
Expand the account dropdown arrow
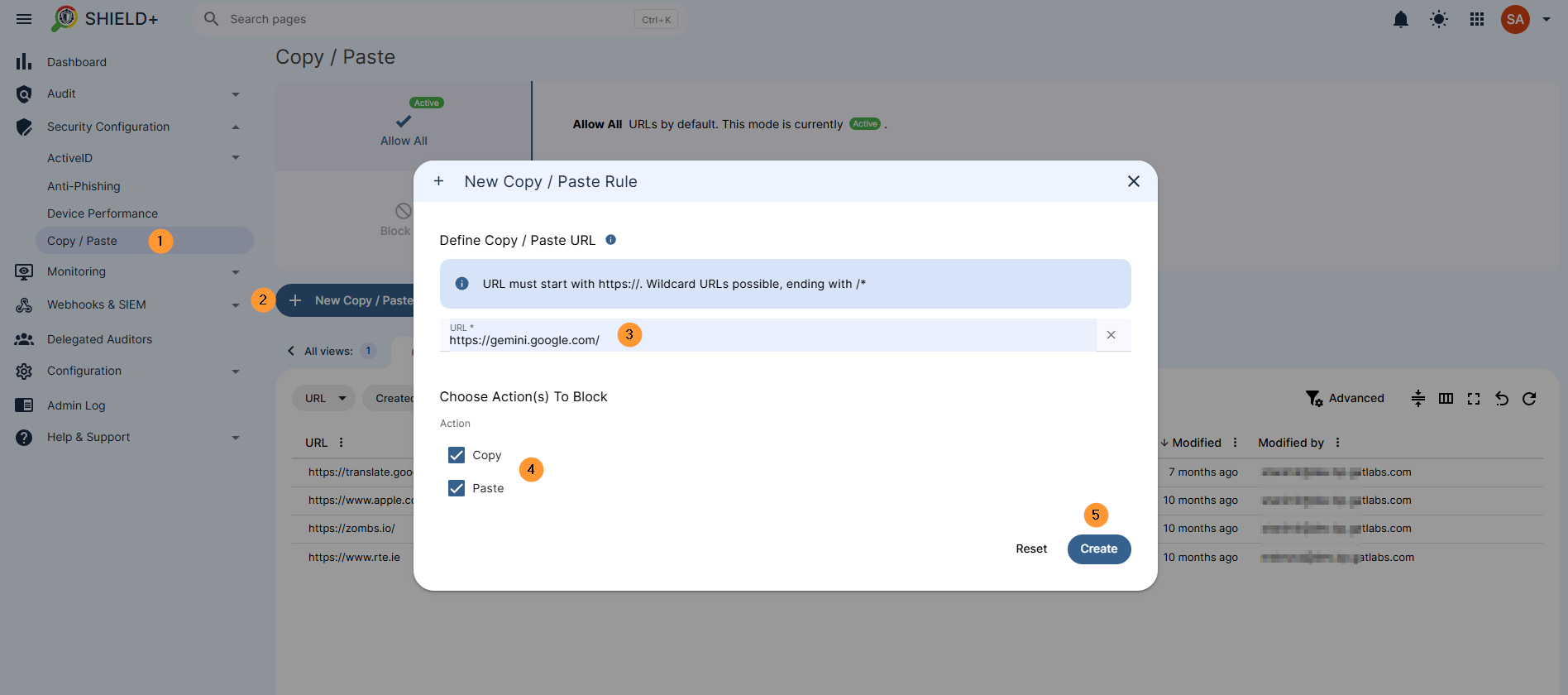click(x=1546, y=19)
